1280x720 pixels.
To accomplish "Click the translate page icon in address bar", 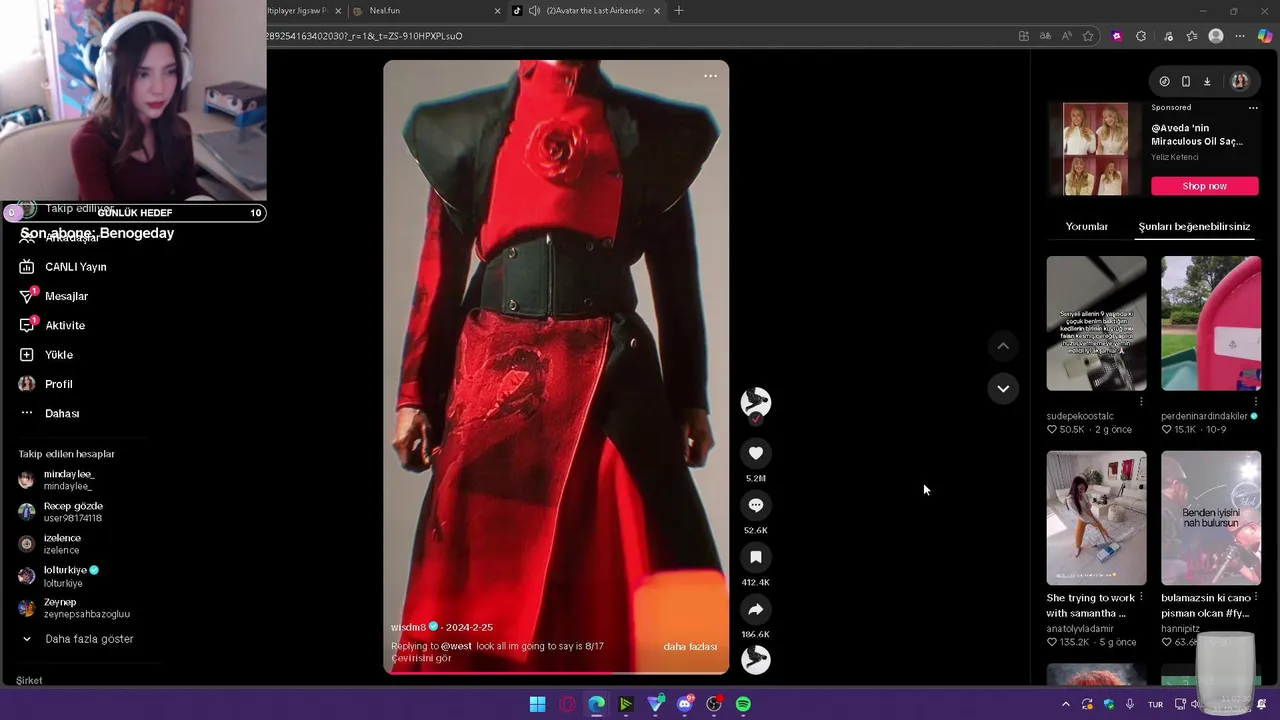I will click(1045, 36).
